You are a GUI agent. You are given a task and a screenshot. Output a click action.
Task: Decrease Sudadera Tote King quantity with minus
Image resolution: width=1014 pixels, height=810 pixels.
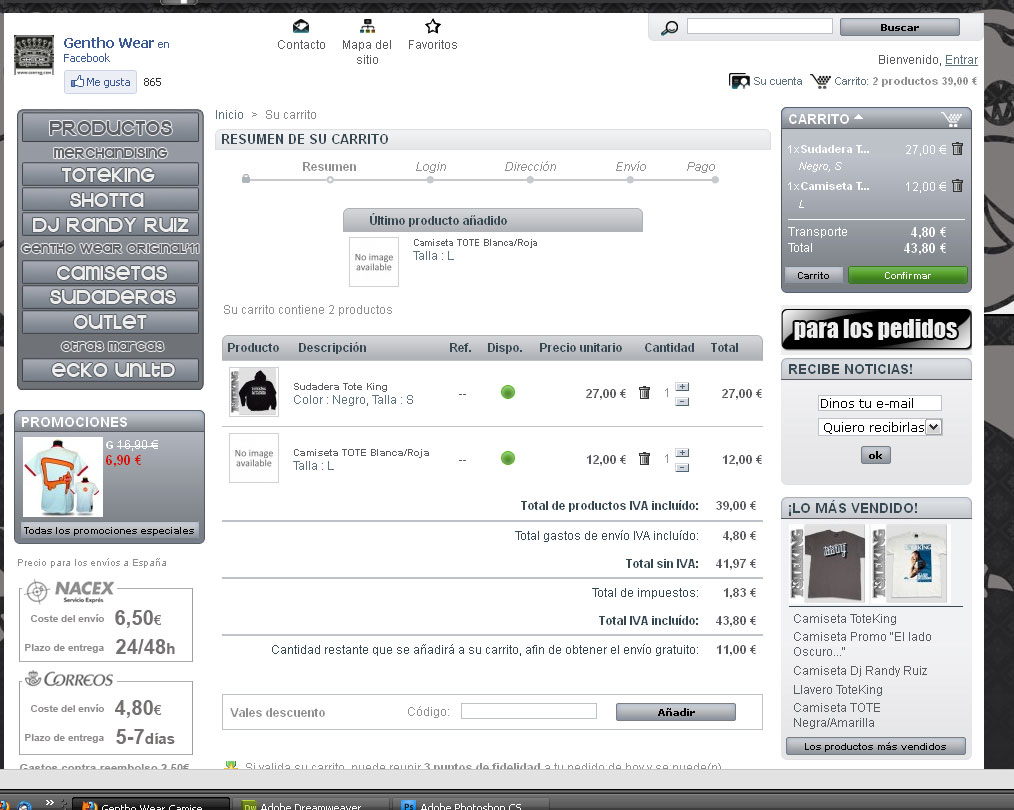click(682, 401)
